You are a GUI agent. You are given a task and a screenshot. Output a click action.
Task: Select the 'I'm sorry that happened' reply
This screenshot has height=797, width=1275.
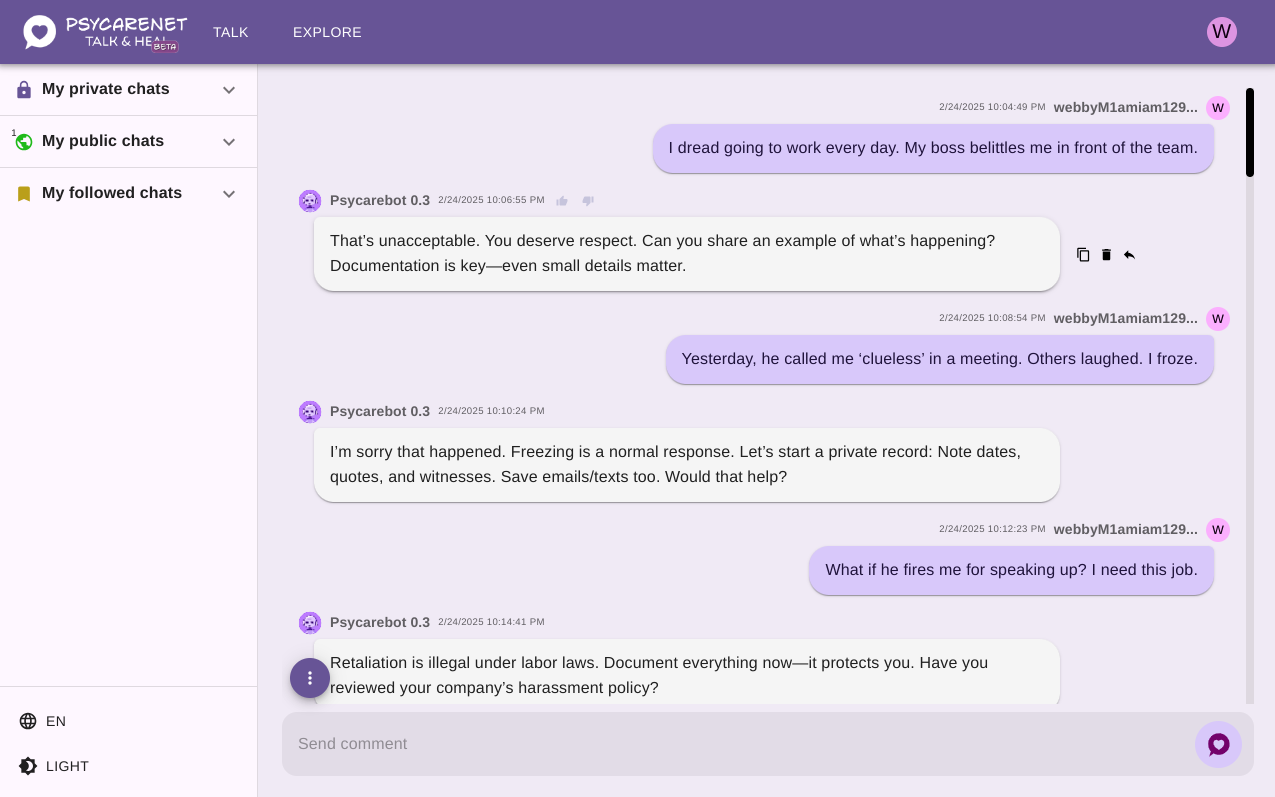(x=687, y=465)
